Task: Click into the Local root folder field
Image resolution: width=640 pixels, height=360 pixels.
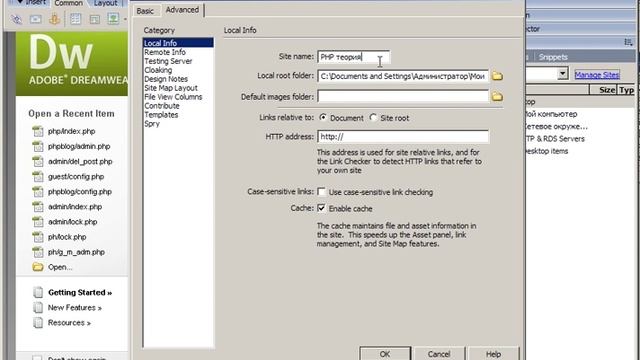Action: coord(403,76)
